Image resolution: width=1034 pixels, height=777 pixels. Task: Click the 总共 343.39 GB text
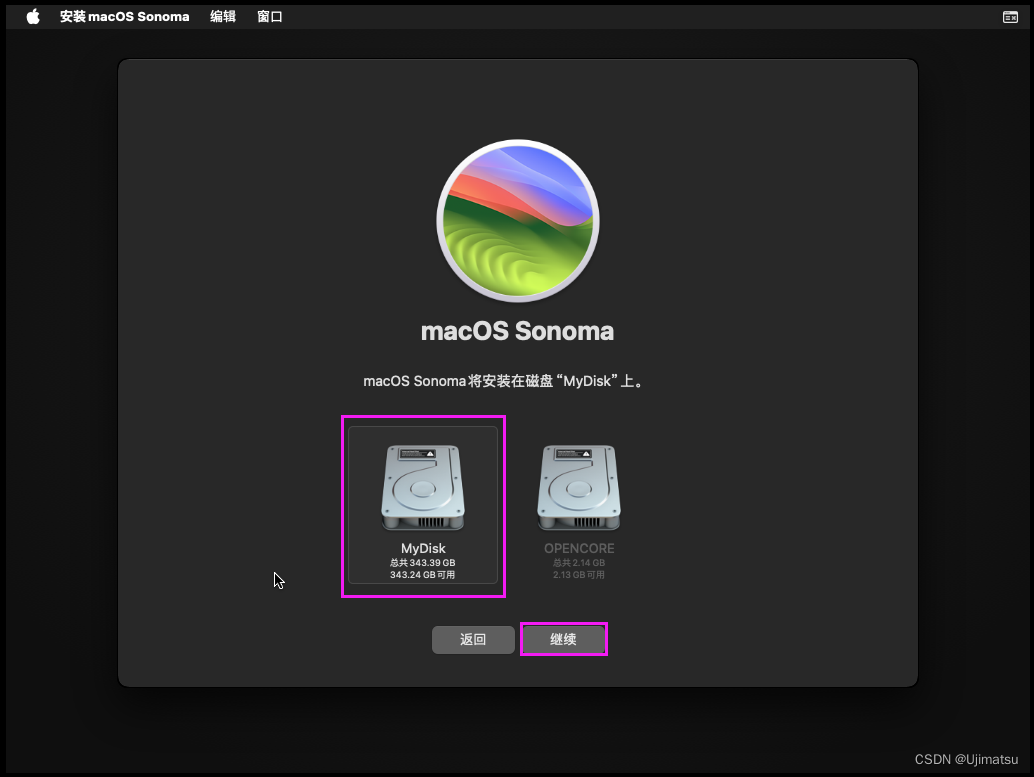(x=423, y=563)
